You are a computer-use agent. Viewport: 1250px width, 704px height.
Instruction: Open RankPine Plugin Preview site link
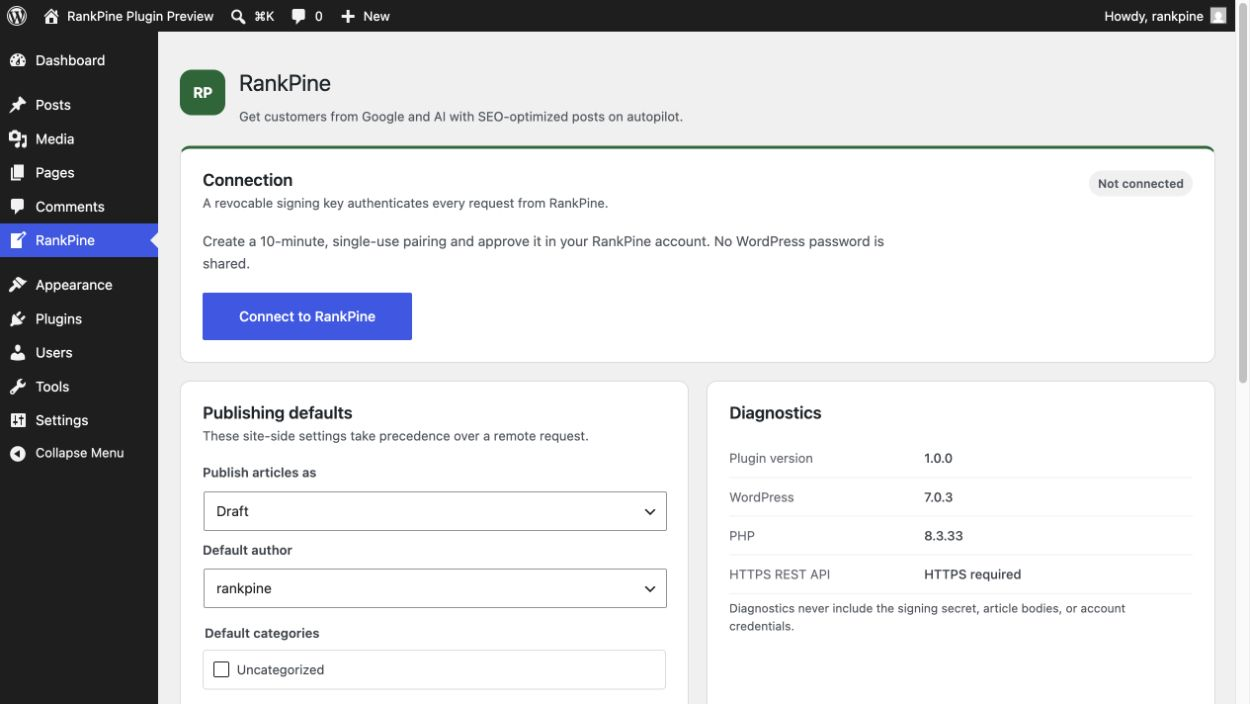pos(140,16)
